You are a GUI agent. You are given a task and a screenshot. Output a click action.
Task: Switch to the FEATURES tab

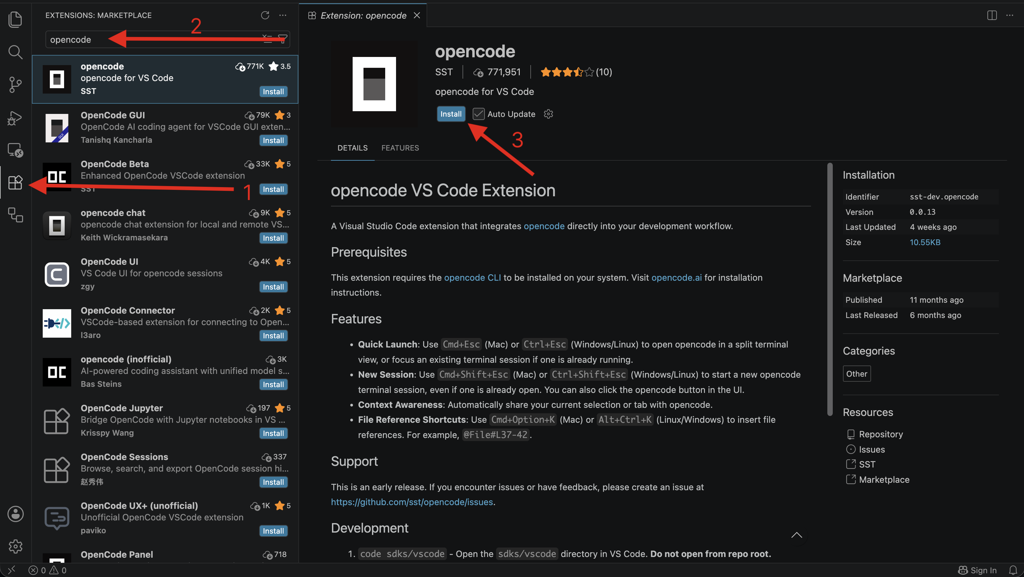400,148
